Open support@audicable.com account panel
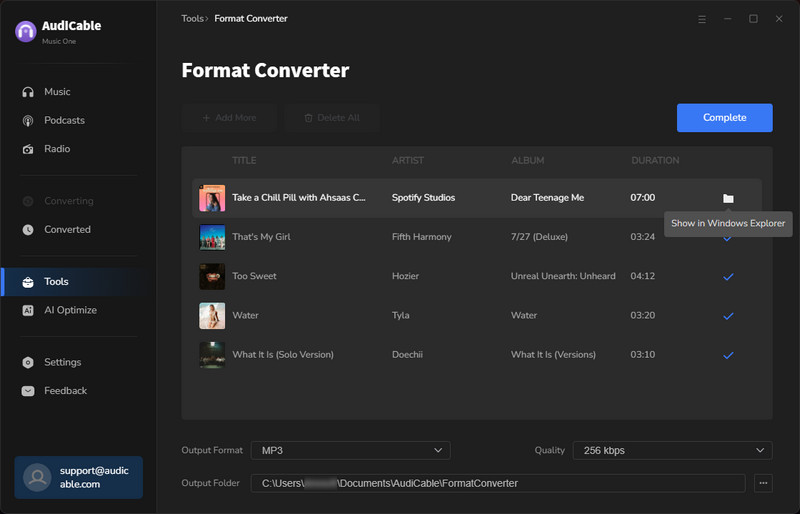 pyautogui.click(x=79, y=477)
